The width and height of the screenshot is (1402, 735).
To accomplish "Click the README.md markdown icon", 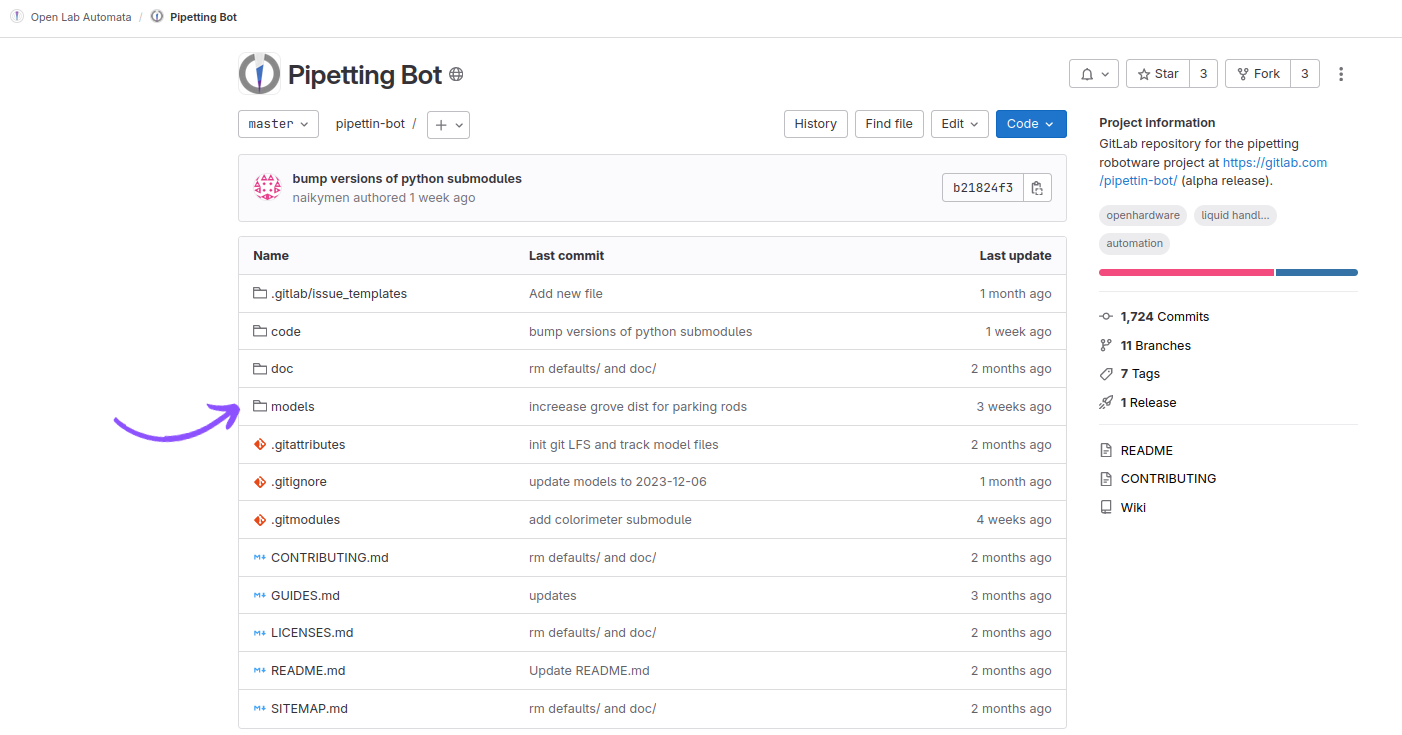I will tap(260, 671).
